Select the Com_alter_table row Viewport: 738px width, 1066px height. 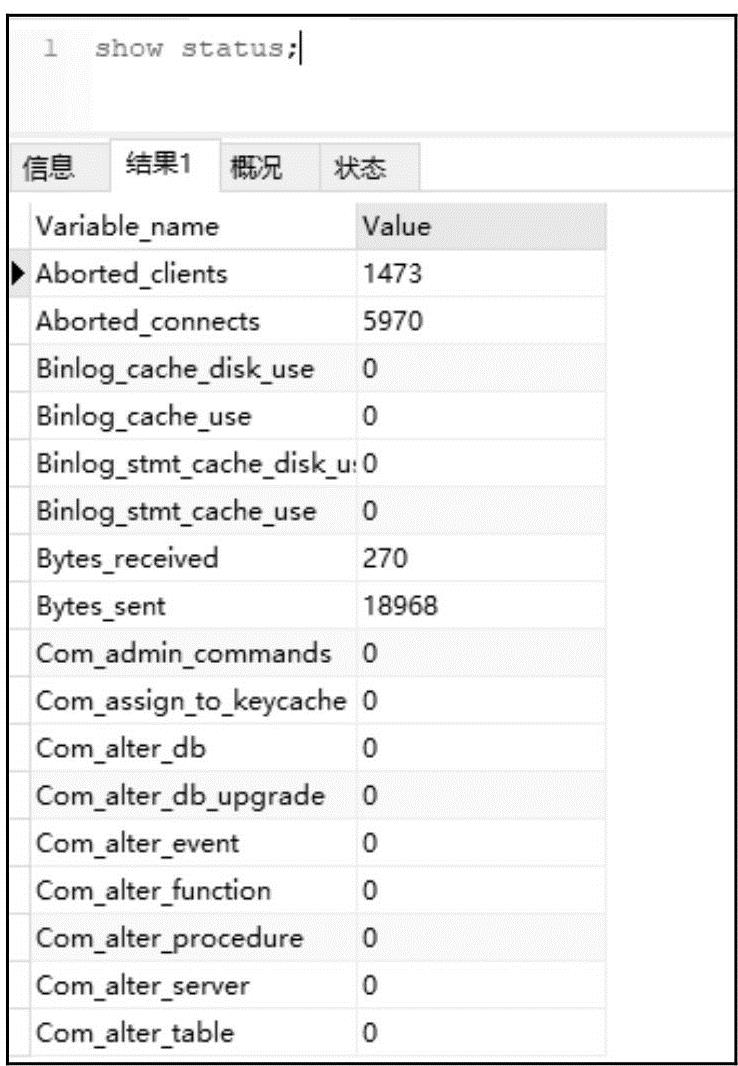click(x=136, y=1033)
